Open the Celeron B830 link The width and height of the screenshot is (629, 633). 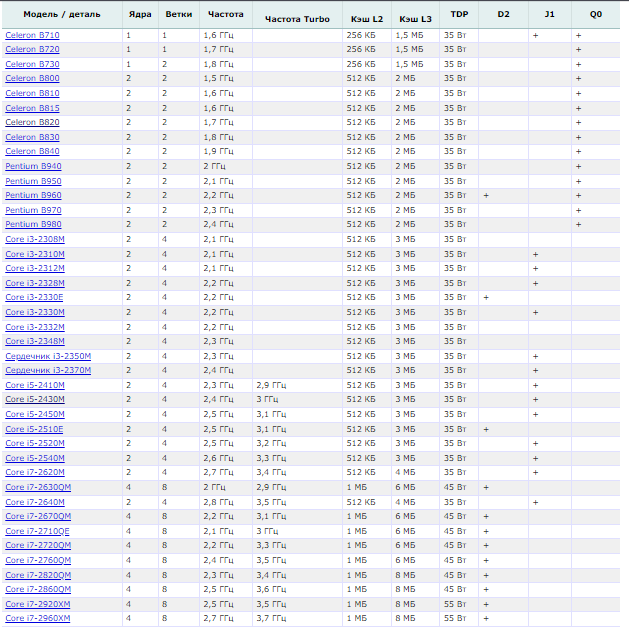32,137
